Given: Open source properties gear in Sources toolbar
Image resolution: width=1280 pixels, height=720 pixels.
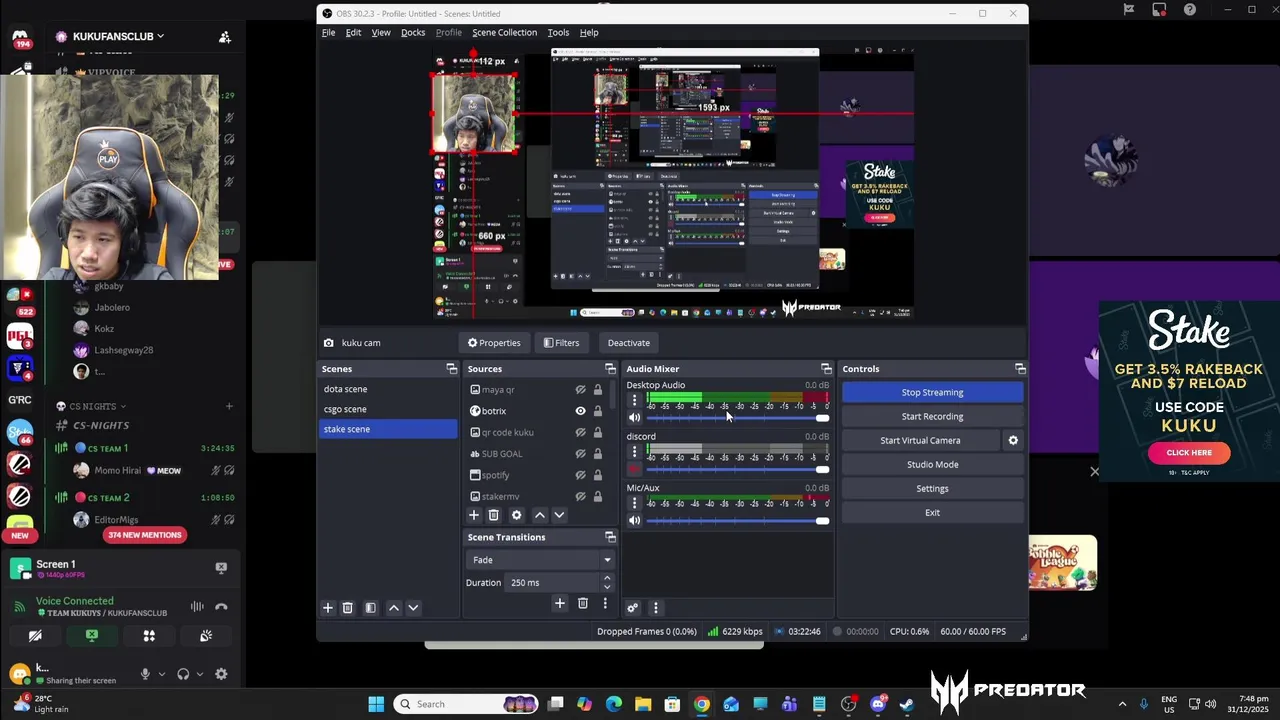Looking at the screenshot, I should pos(516,515).
